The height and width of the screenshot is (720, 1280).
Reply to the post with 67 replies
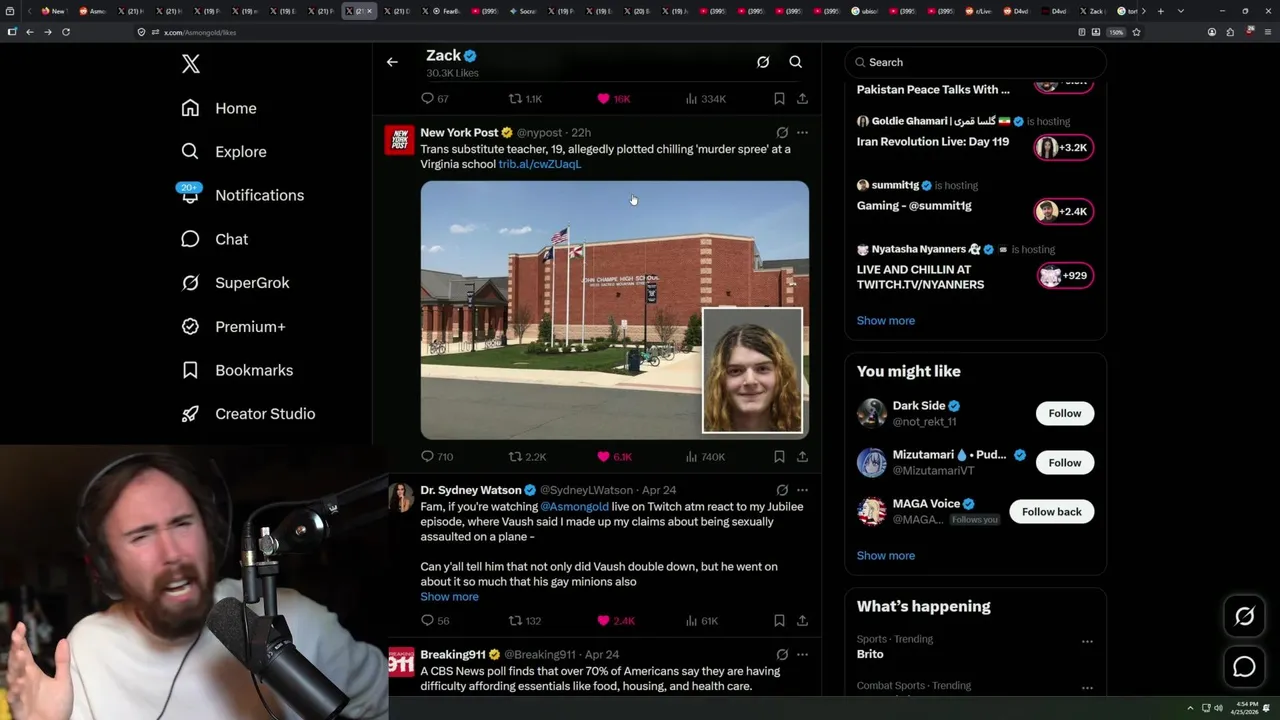coord(435,99)
